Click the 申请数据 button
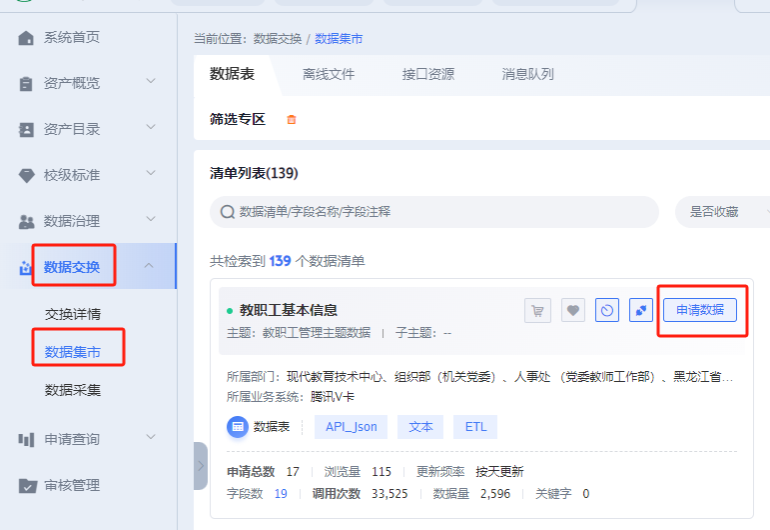770x530 pixels. point(700,310)
